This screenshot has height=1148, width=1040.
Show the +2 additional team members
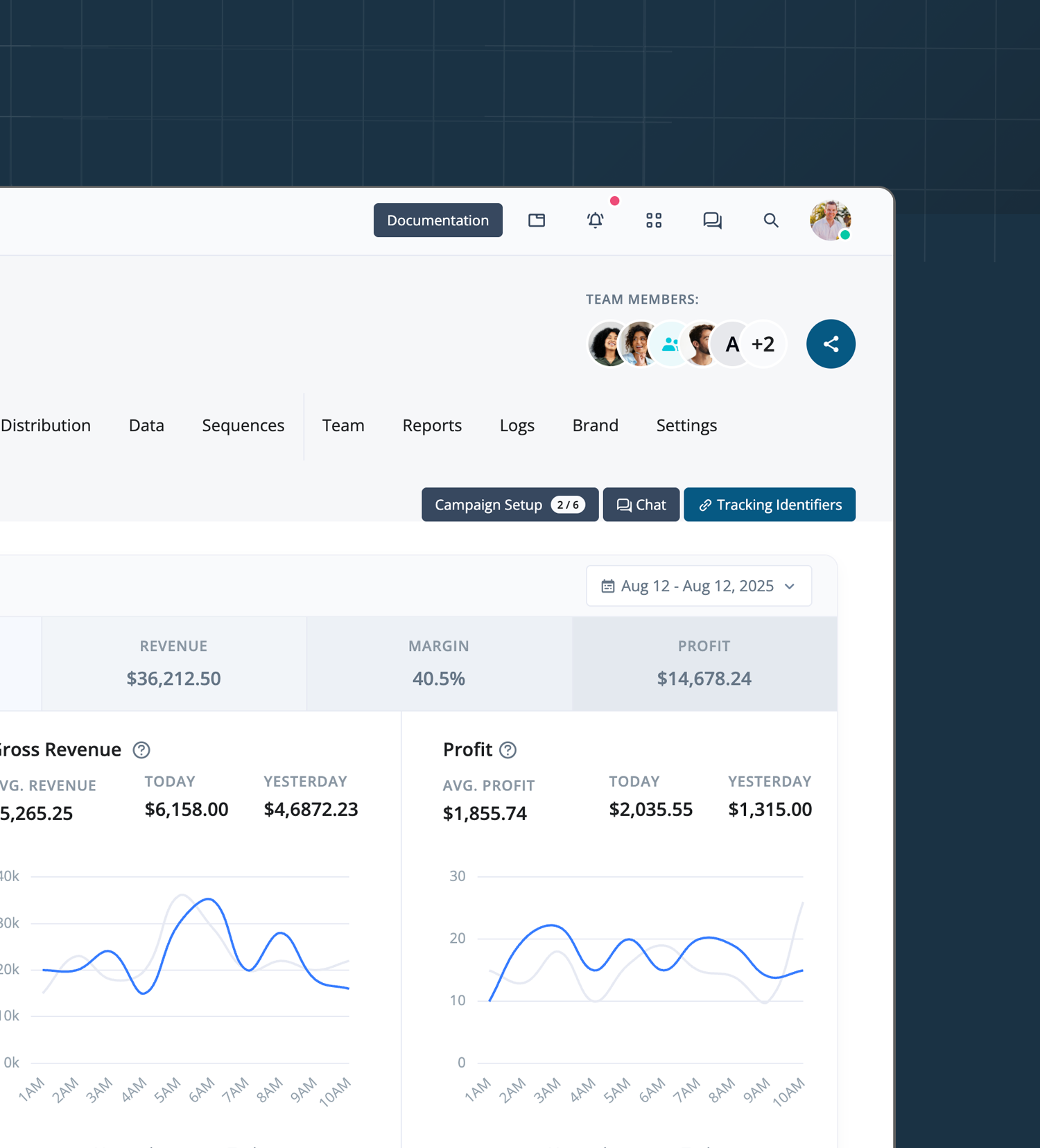pos(763,344)
